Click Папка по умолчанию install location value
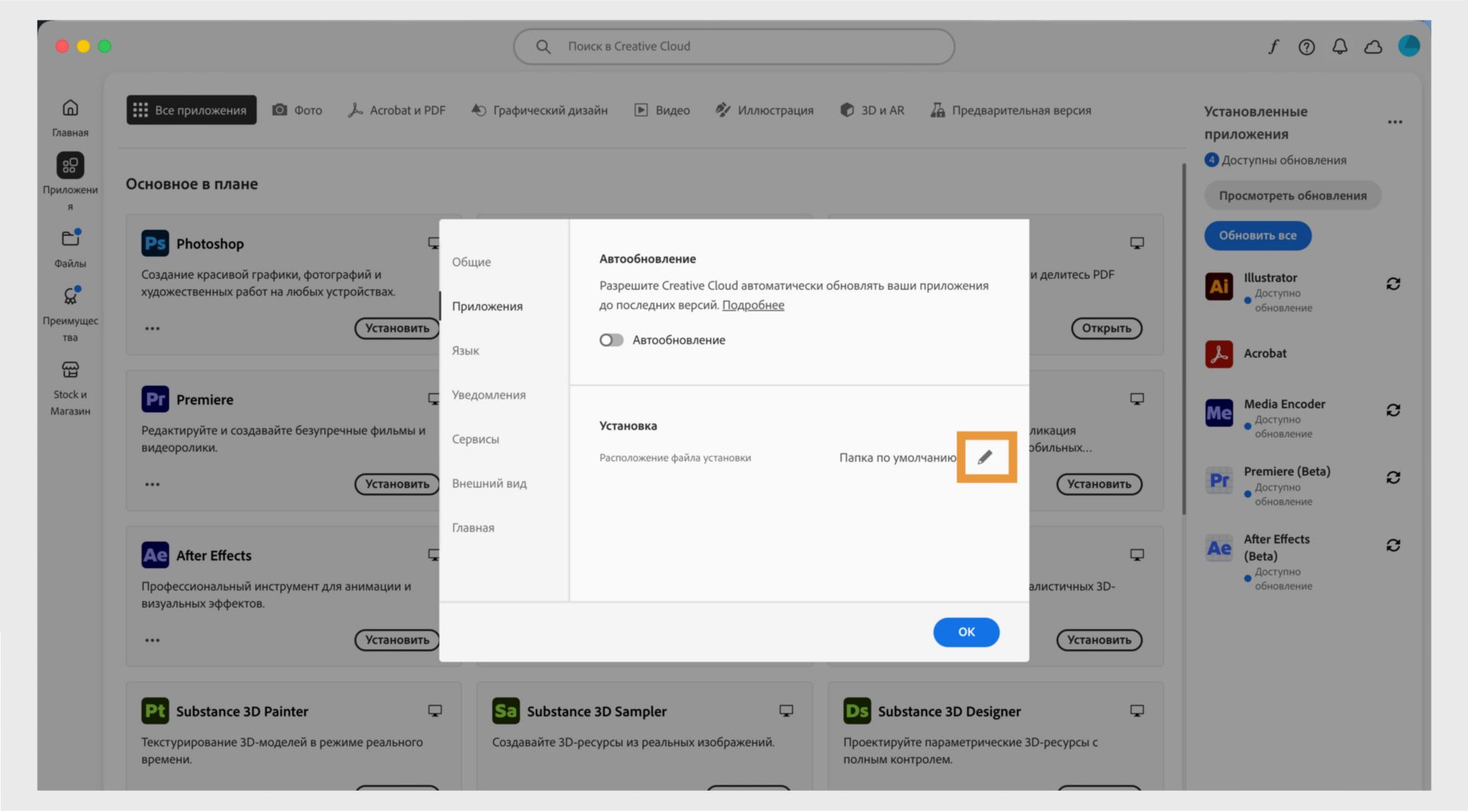The width and height of the screenshot is (1468, 812). pos(898,457)
